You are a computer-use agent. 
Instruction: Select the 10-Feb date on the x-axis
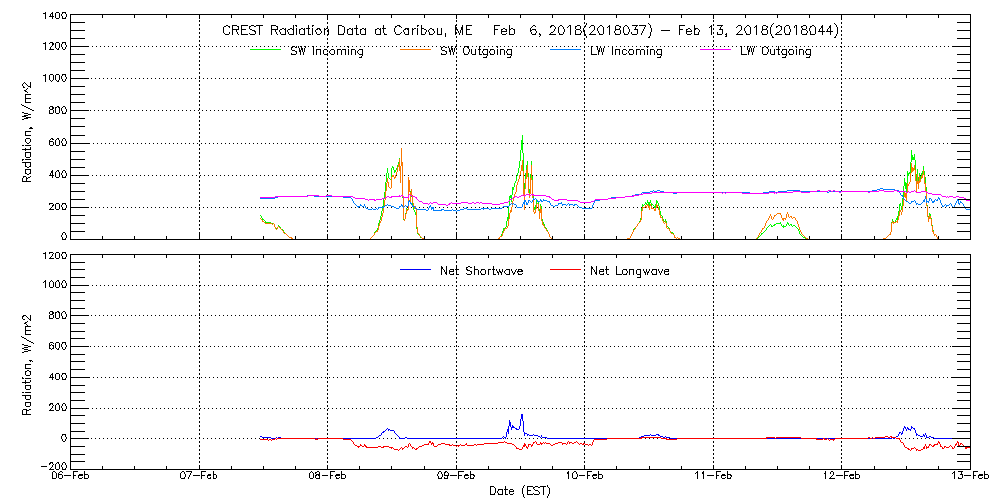pyautogui.click(x=585, y=478)
